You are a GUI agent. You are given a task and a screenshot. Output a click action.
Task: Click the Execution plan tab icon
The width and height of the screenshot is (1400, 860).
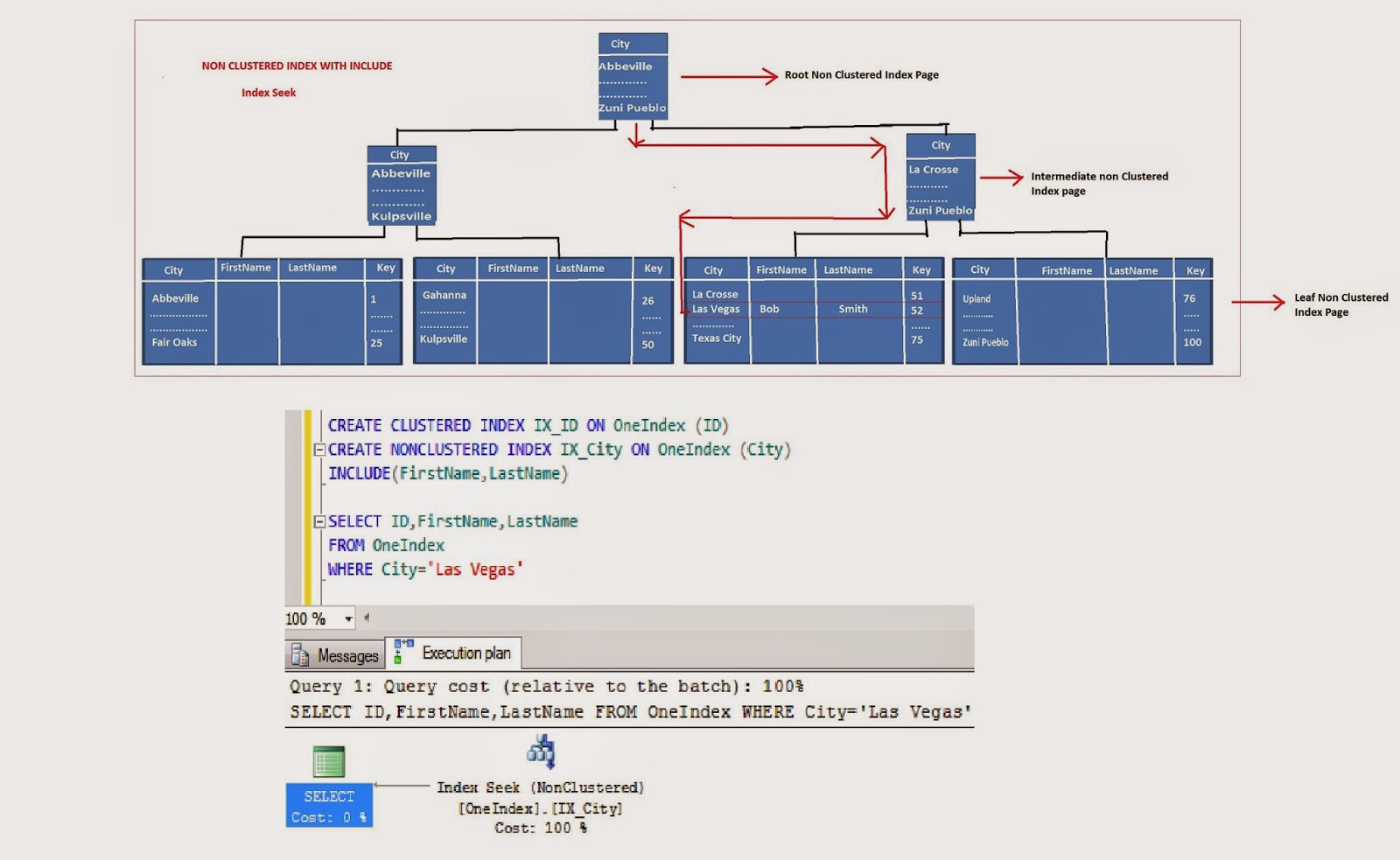pyautogui.click(x=402, y=652)
